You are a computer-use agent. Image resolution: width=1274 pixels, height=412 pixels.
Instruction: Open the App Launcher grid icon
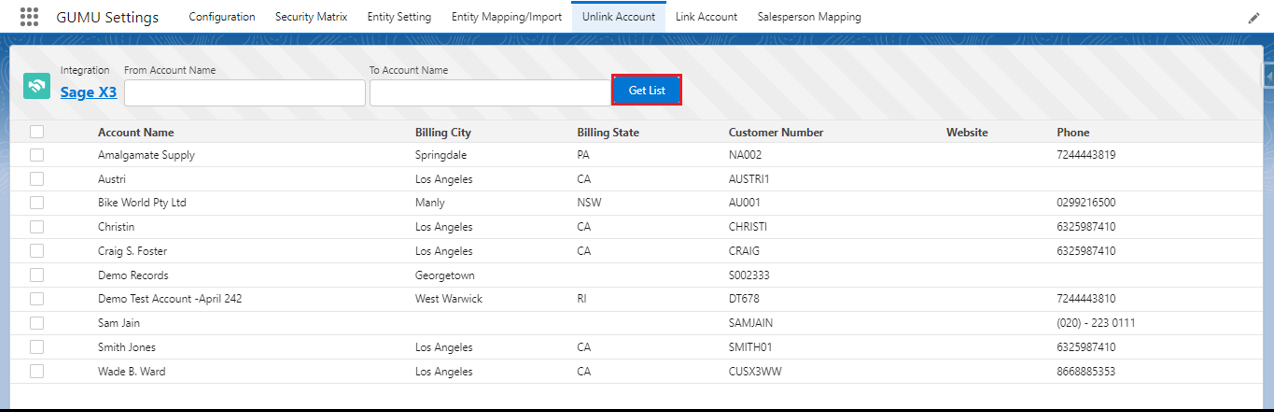[29, 17]
